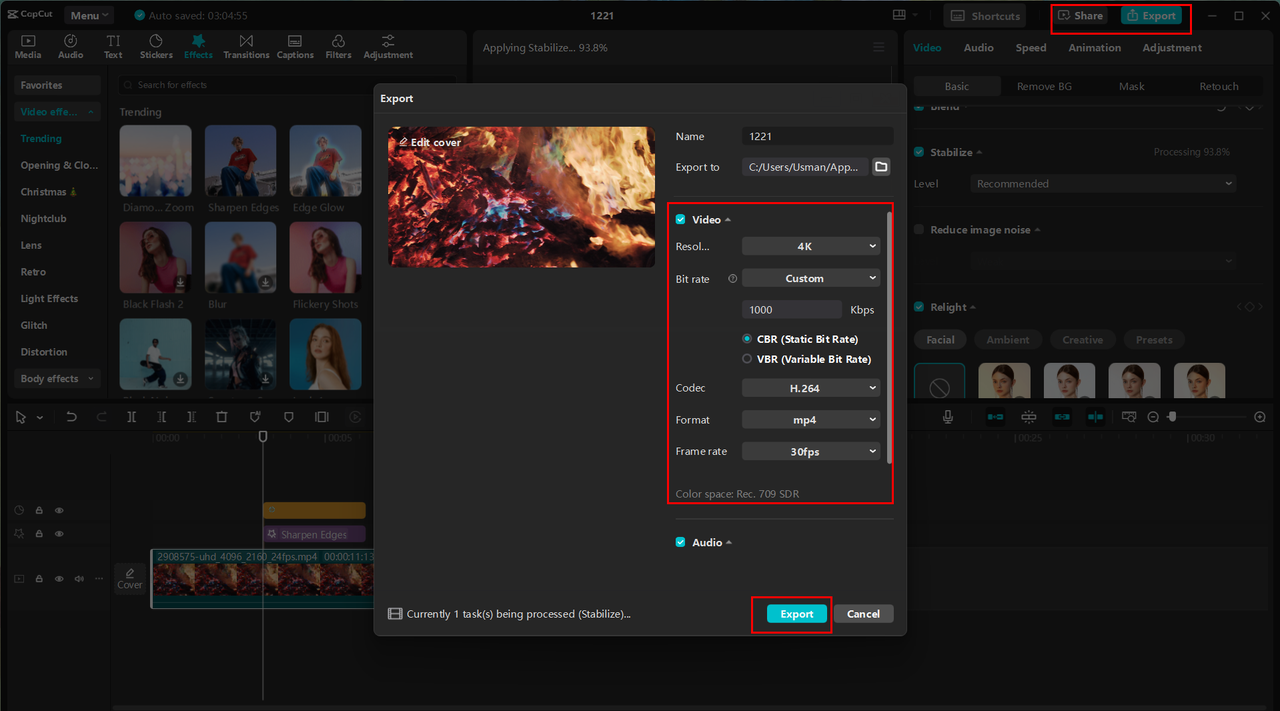
Task: Expand the Body effects category
Action: [59, 379]
